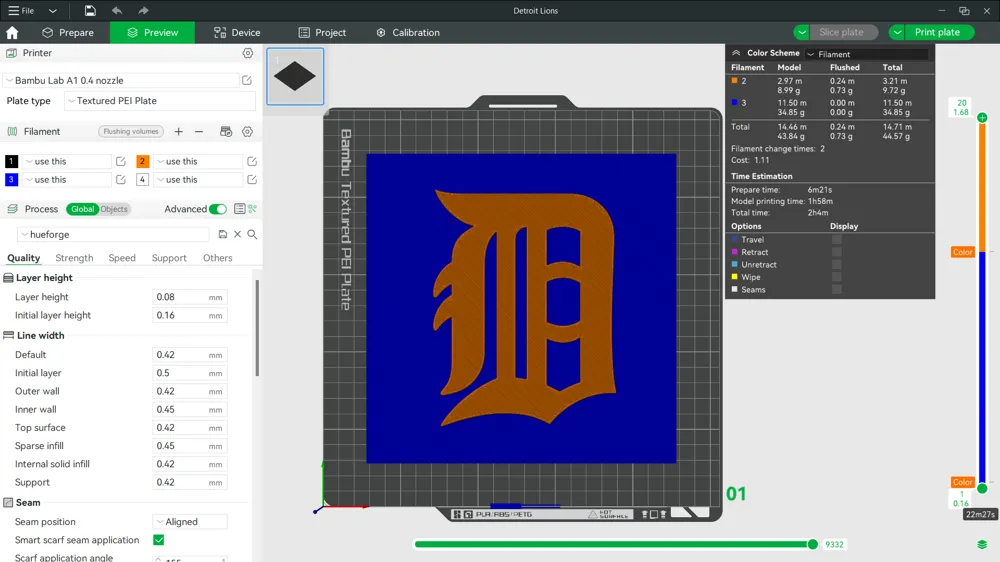The height and width of the screenshot is (562, 1000).
Task: Edit filament 2 preset
Action: click(x=252, y=161)
